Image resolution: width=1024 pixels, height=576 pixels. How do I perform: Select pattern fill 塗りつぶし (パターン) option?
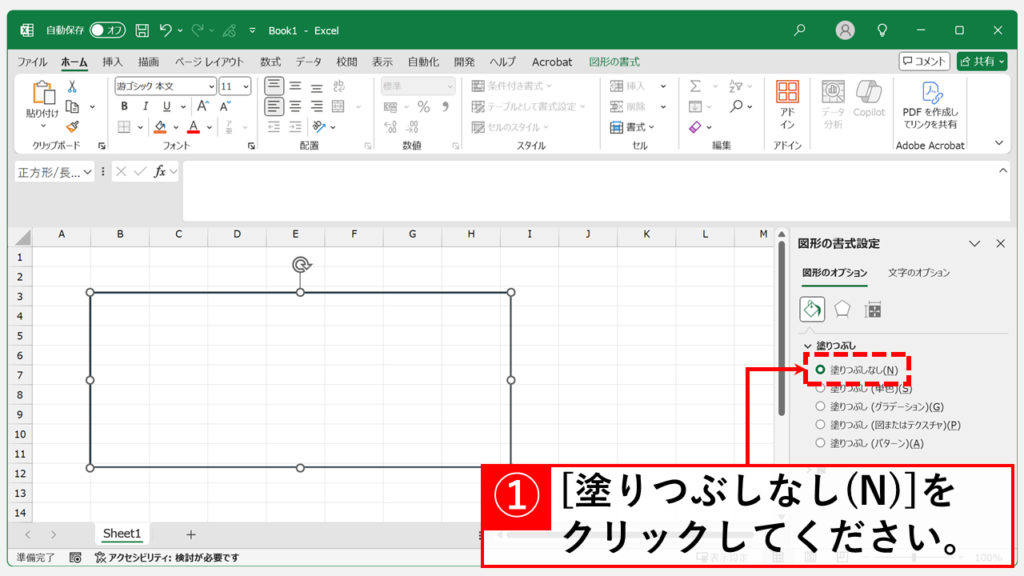pos(821,443)
